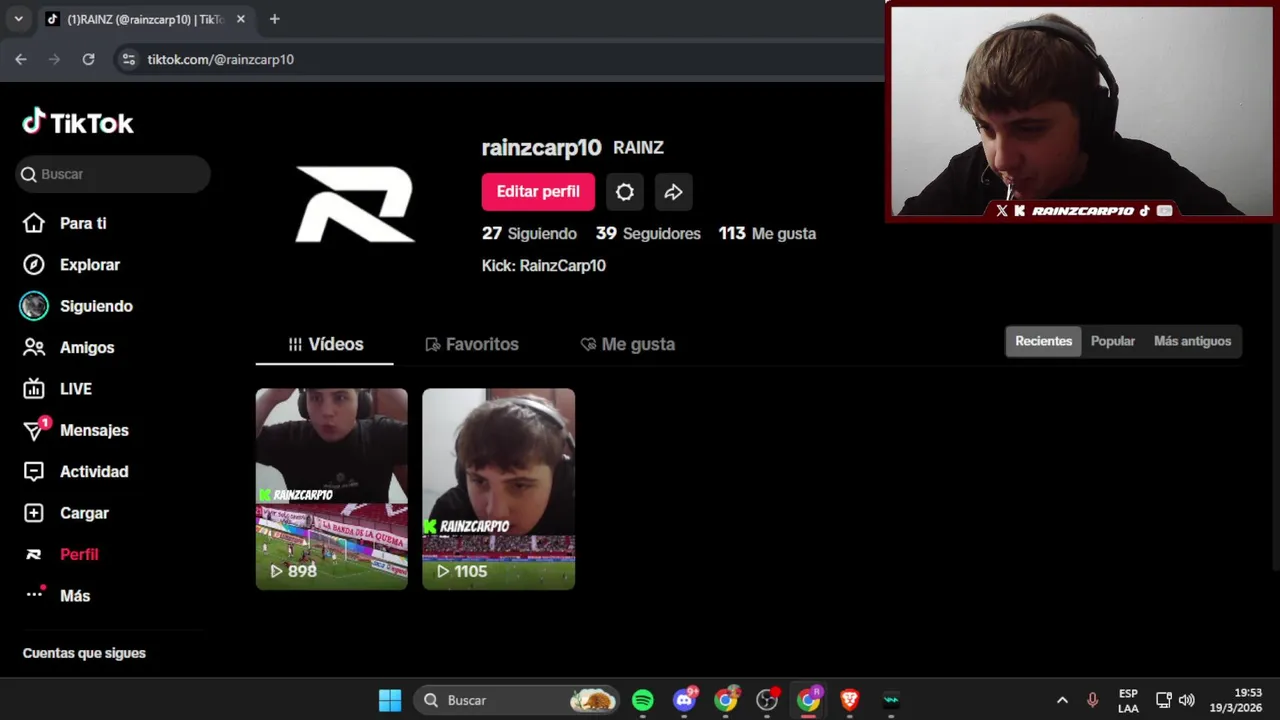Click the rainzcarp10 username heading
This screenshot has height=720, width=1280.
click(541, 148)
